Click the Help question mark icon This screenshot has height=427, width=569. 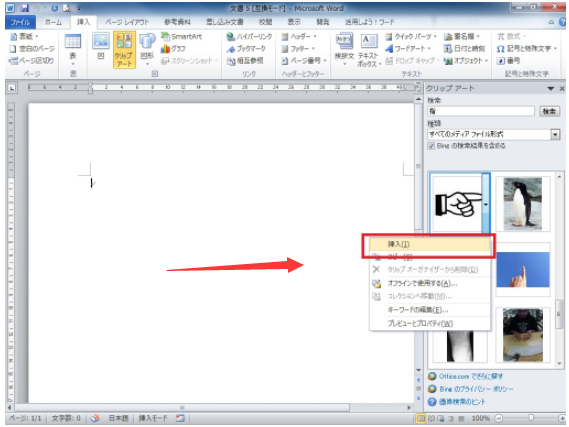pyautogui.click(x=562, y=22)
